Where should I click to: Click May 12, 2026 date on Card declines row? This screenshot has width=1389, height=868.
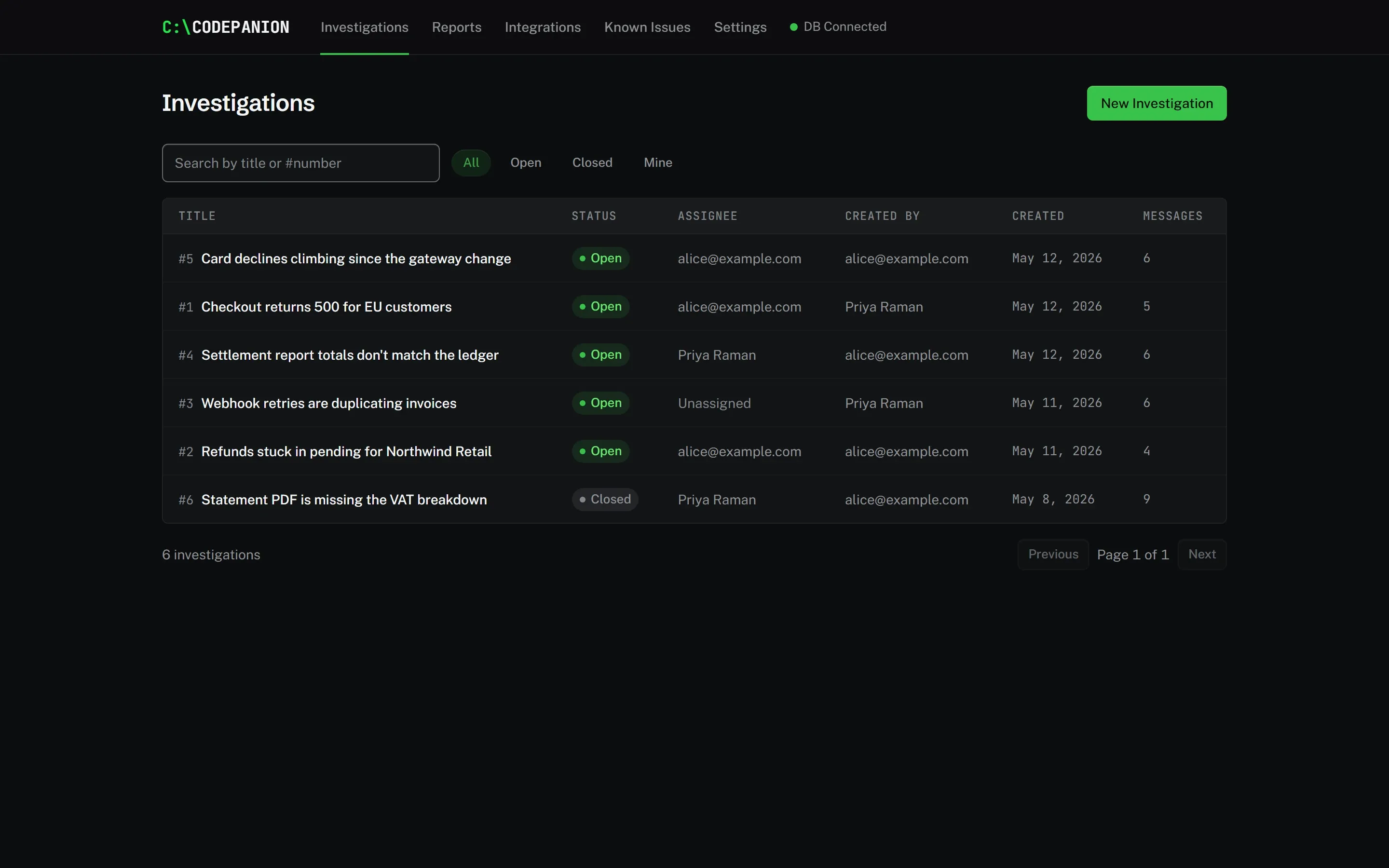pyautogui.click(x=1057, y=258)
